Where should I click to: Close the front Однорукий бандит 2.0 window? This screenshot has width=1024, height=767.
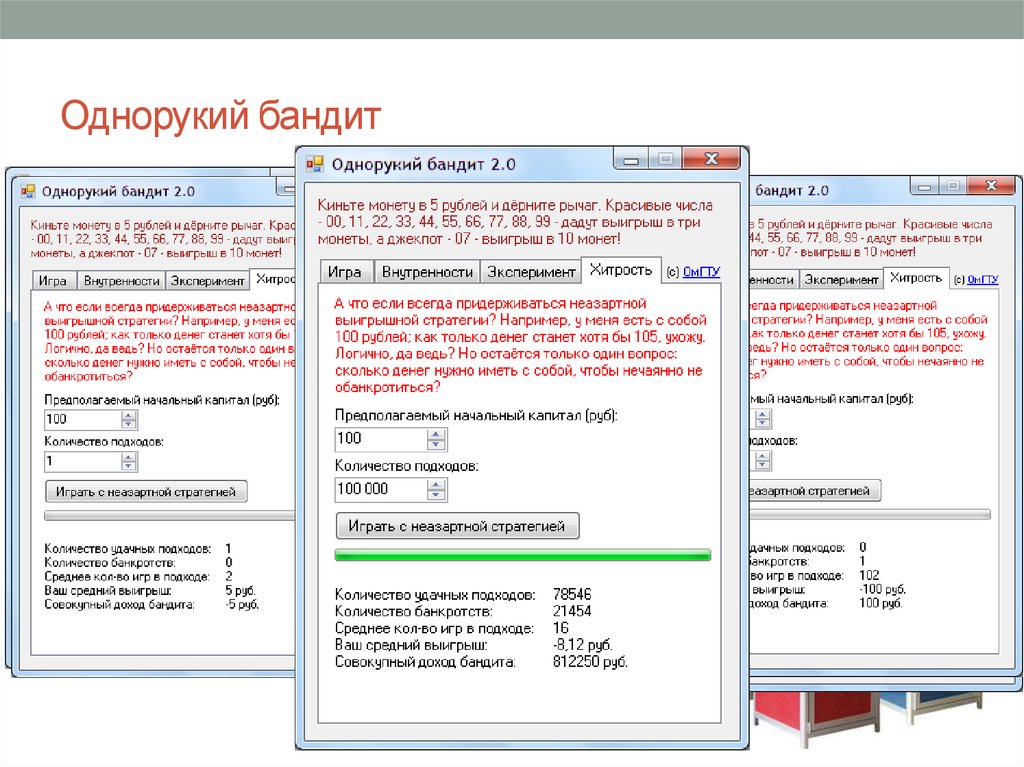(x=711, y=159)
